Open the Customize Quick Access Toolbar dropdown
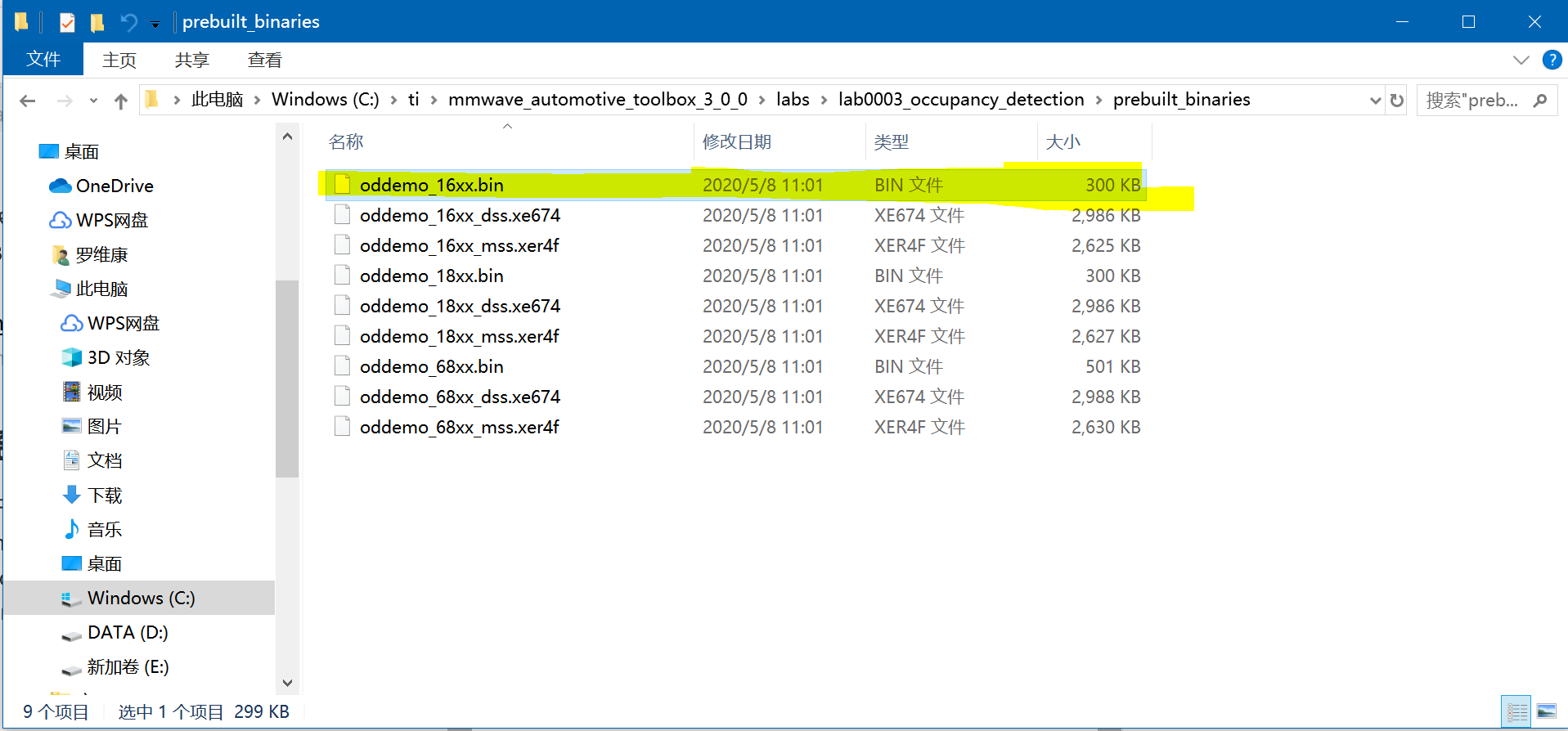The image size is (1568, 731). (x=155, y=25)
